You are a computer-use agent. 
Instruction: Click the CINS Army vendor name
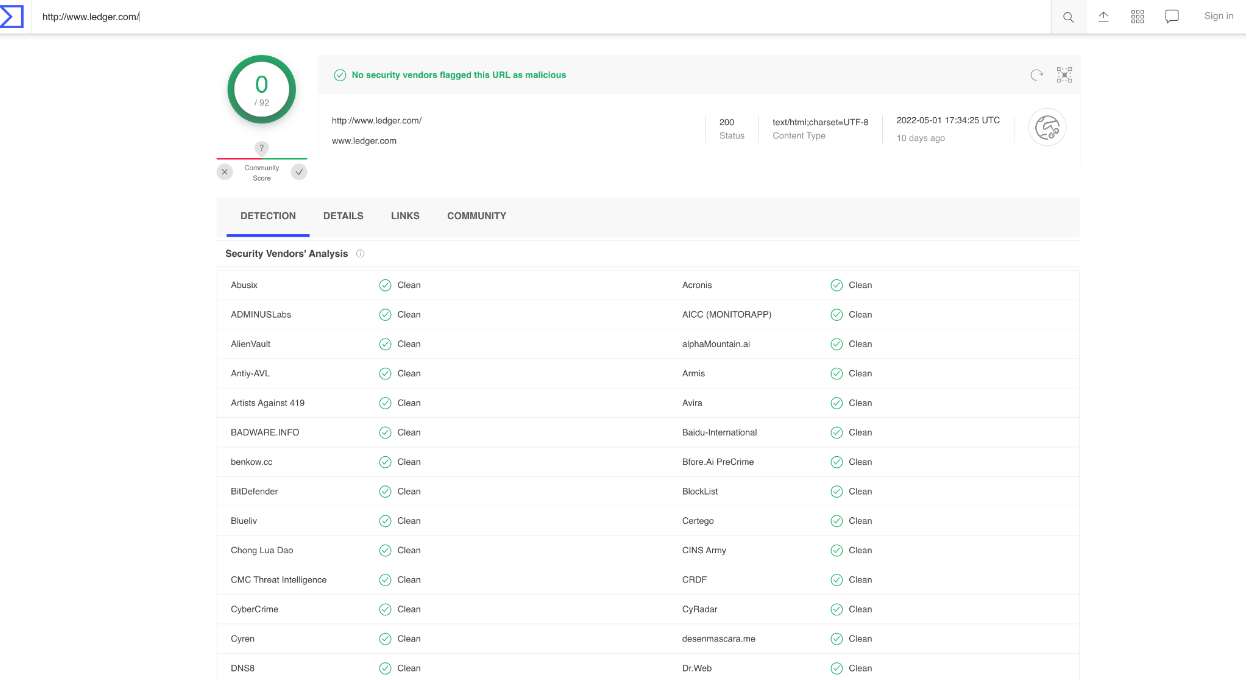704,550
